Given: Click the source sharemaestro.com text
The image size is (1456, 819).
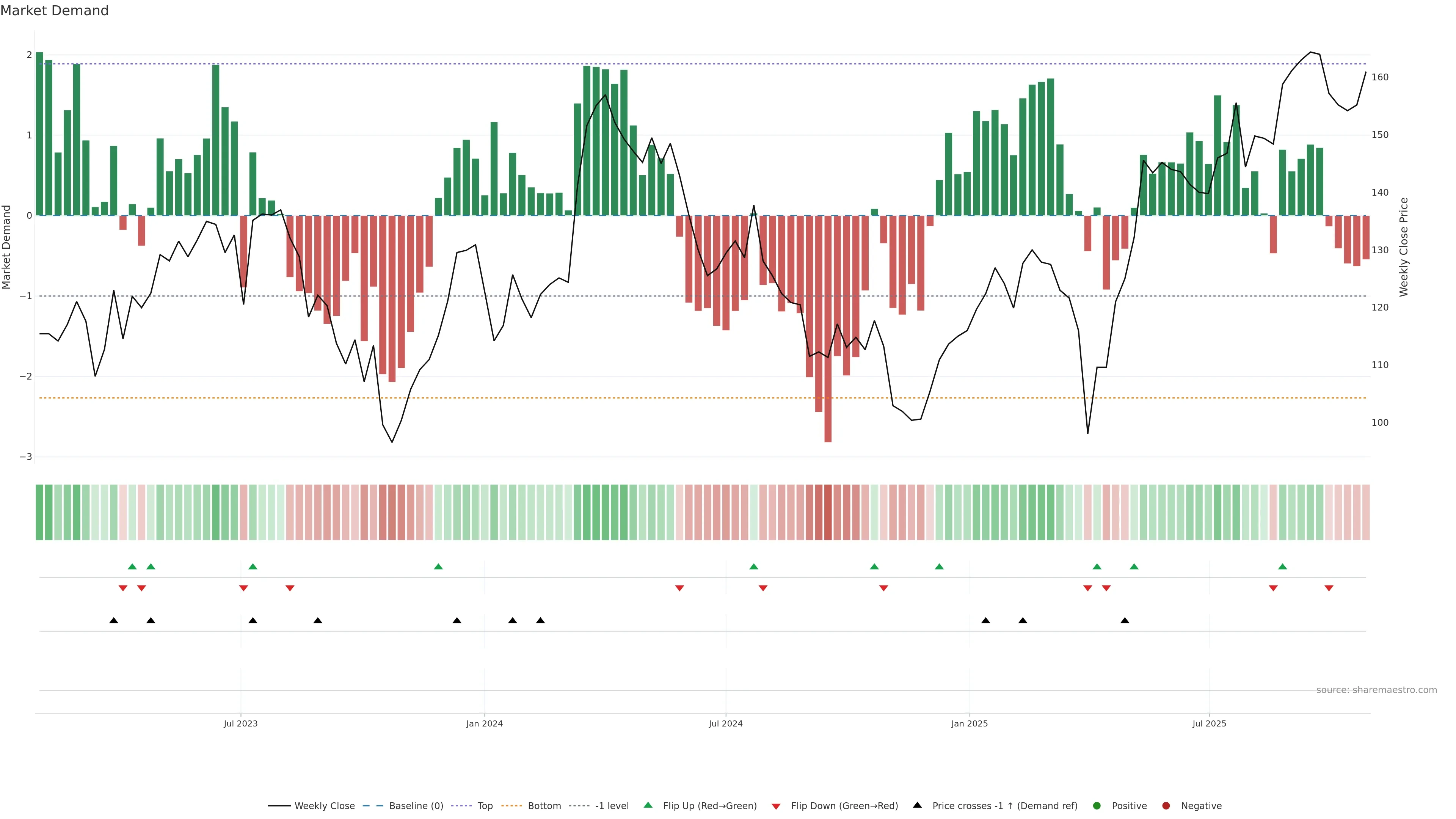Looking at the screenshot, I should (1376, 690).
